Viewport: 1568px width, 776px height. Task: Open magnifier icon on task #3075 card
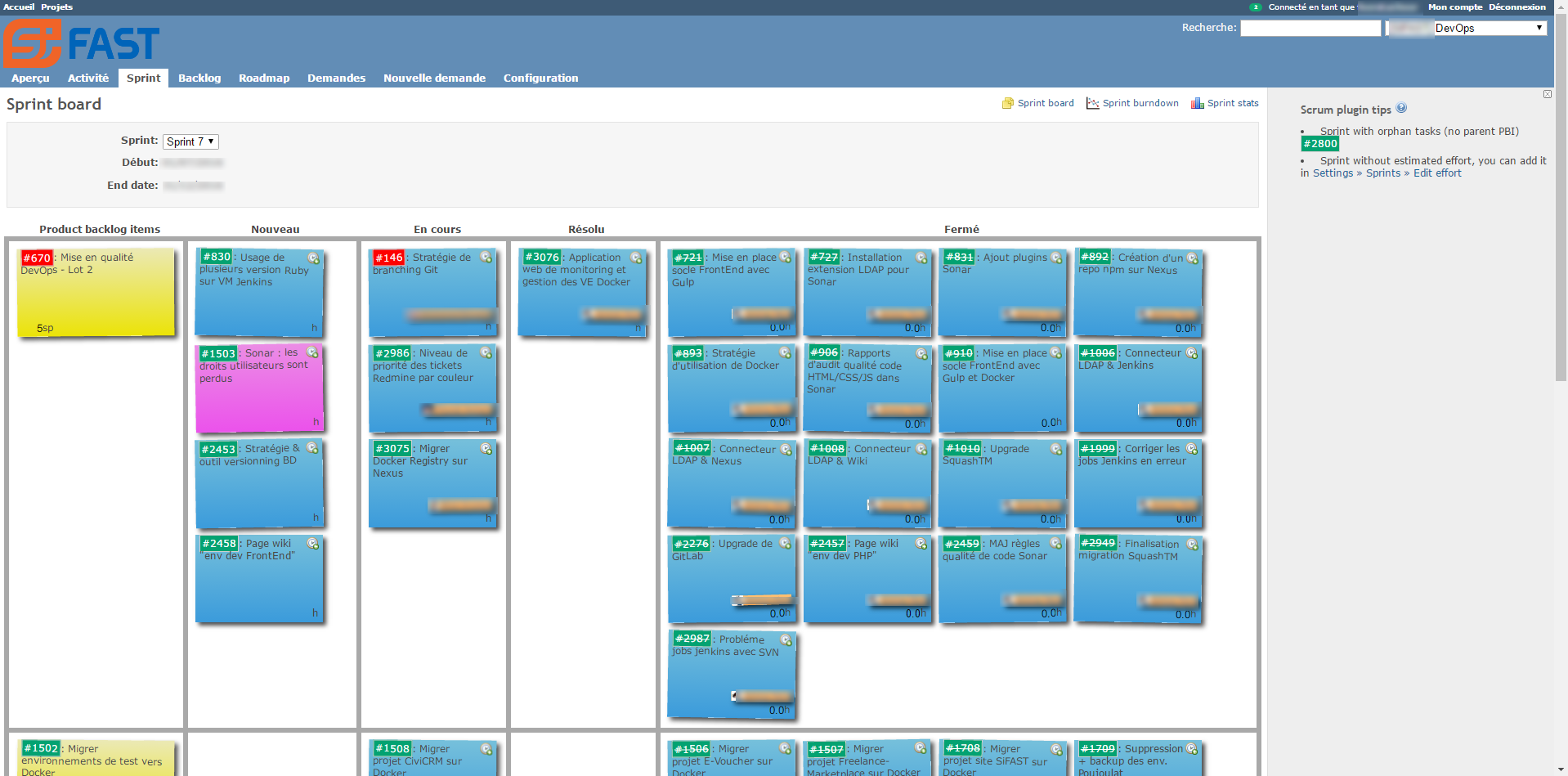coord(486,449)
